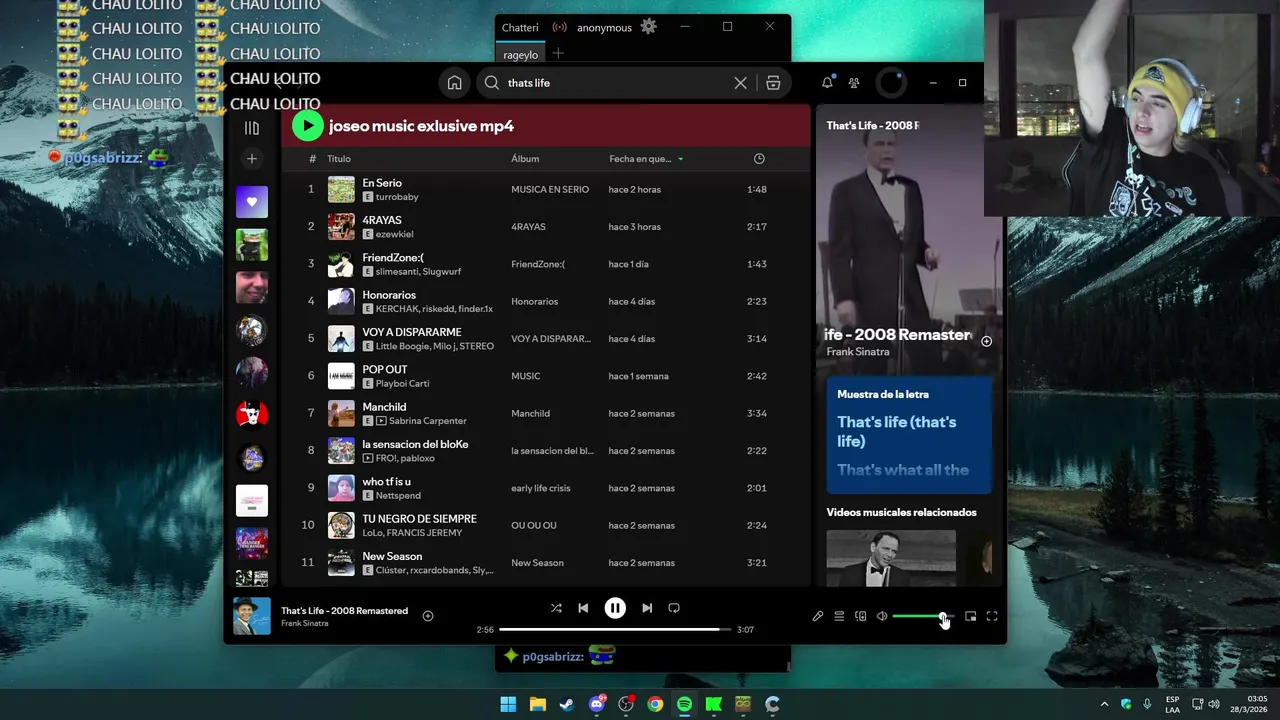The image size is (1280, 720).
Task: Open the 'Honorarios' album link
Action: tap(534, 301)
